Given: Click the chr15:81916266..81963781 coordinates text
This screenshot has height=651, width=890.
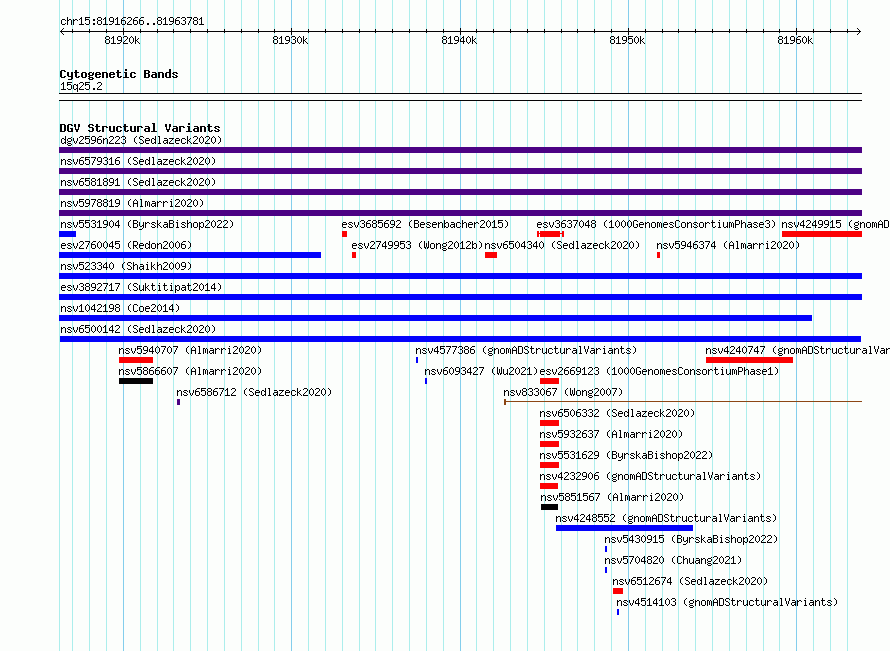Looking at the screenshot, I should [x=132, y=22].
